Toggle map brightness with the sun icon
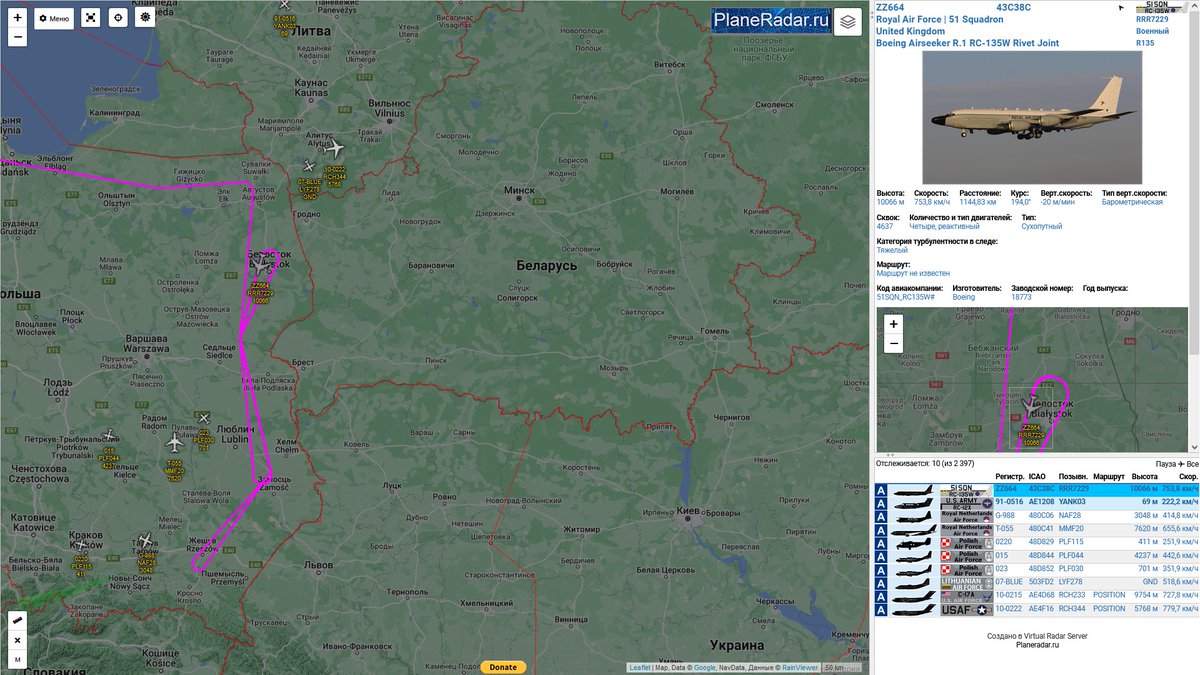 click(x=145, y=18)
